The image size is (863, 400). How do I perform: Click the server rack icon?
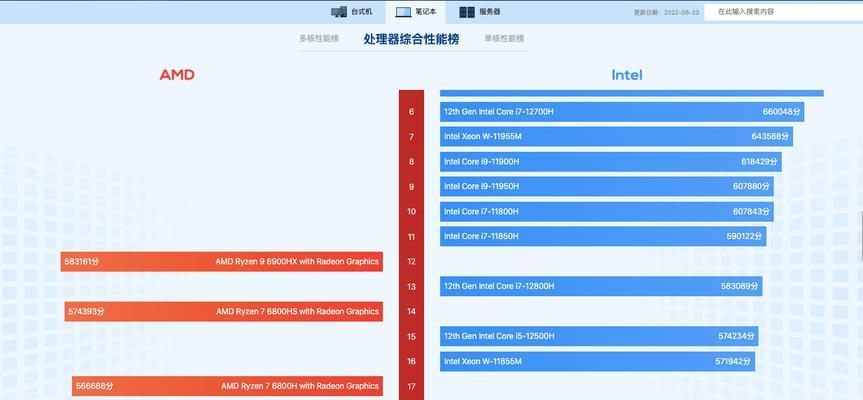click(x=467, y=12)
